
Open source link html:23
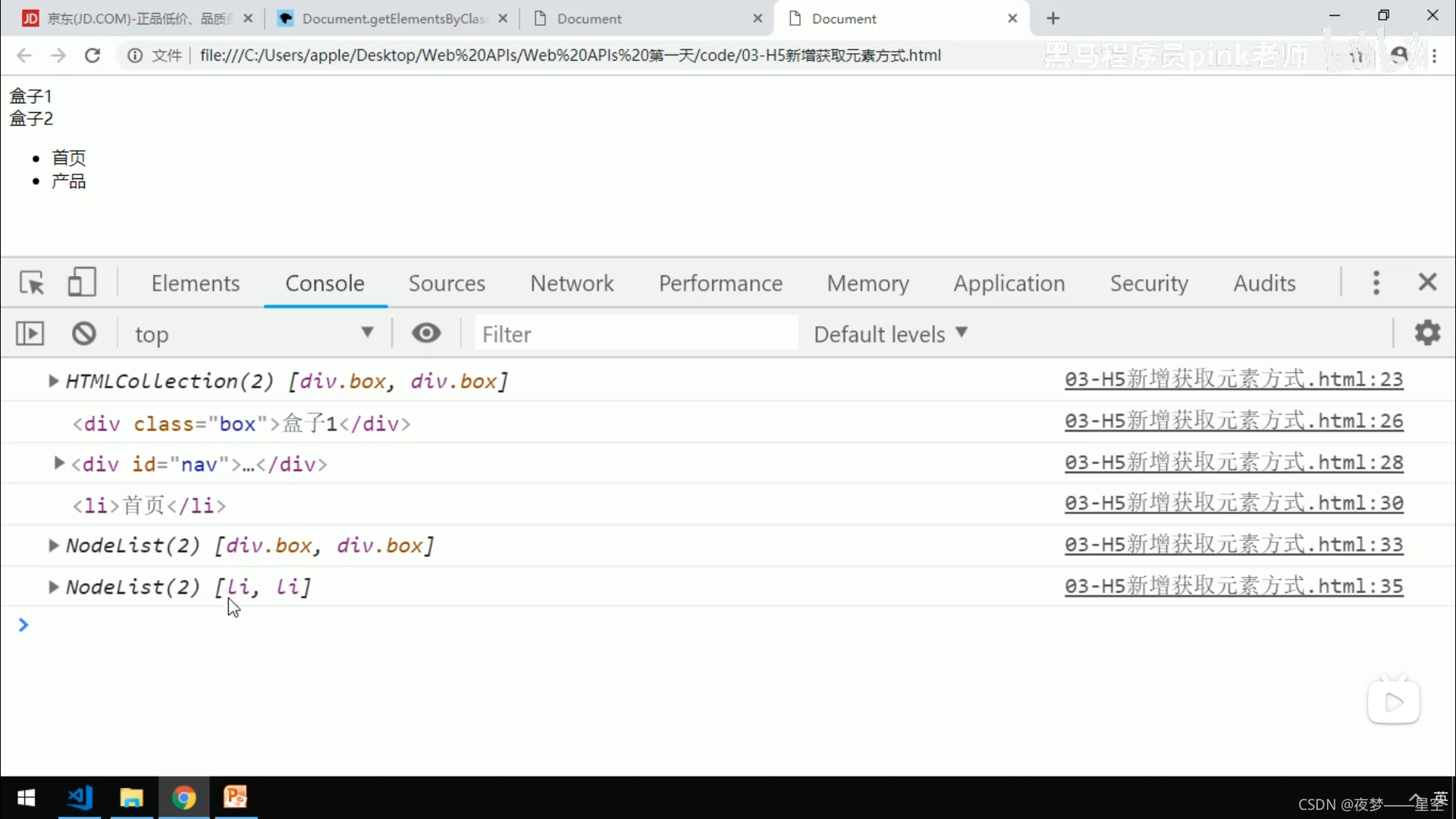1234,379
